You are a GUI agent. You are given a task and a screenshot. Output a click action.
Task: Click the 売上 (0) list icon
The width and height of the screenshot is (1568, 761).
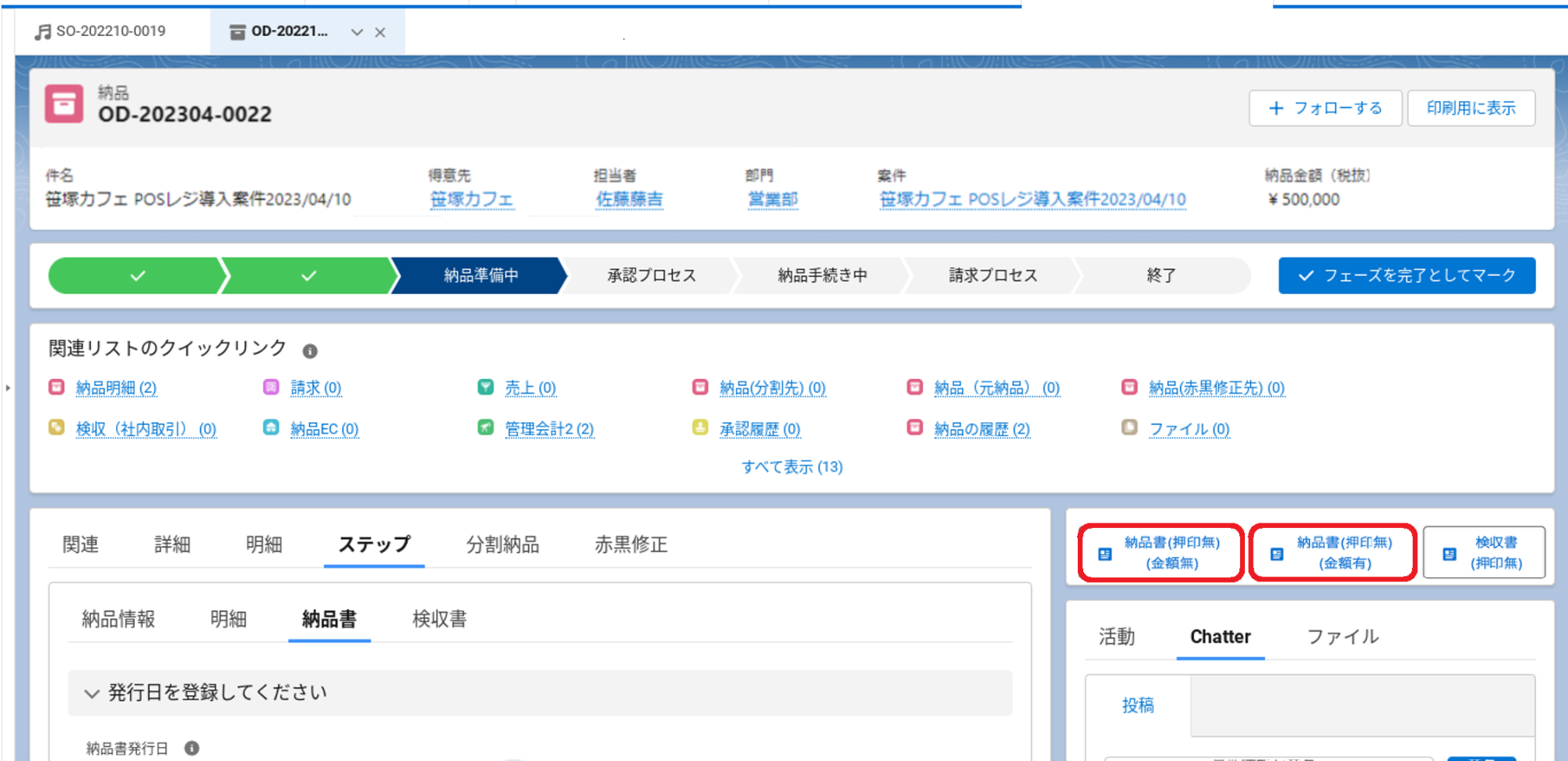(x=486, y=387)
